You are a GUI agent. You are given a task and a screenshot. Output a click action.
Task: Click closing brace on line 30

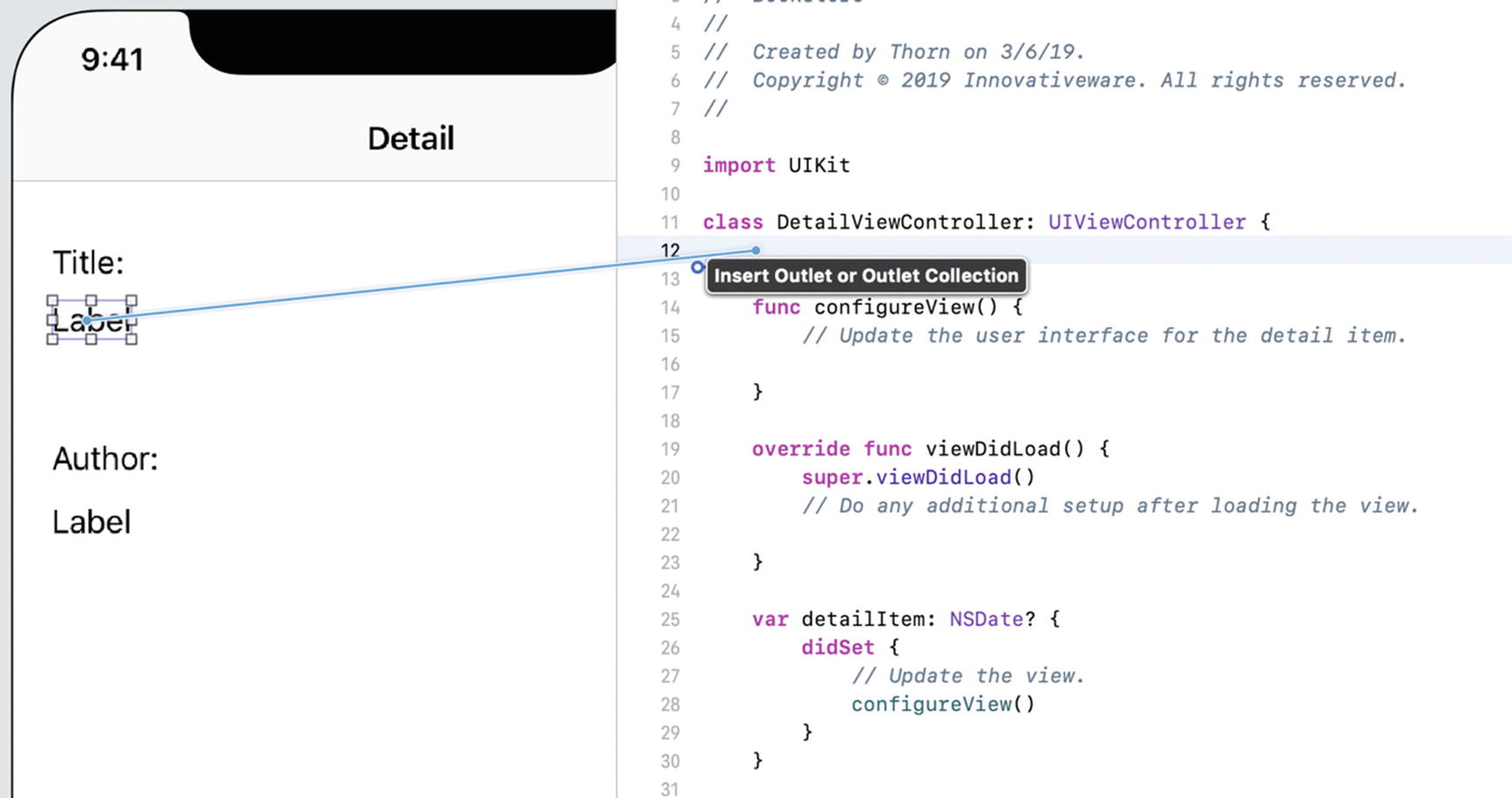(758, 760)
